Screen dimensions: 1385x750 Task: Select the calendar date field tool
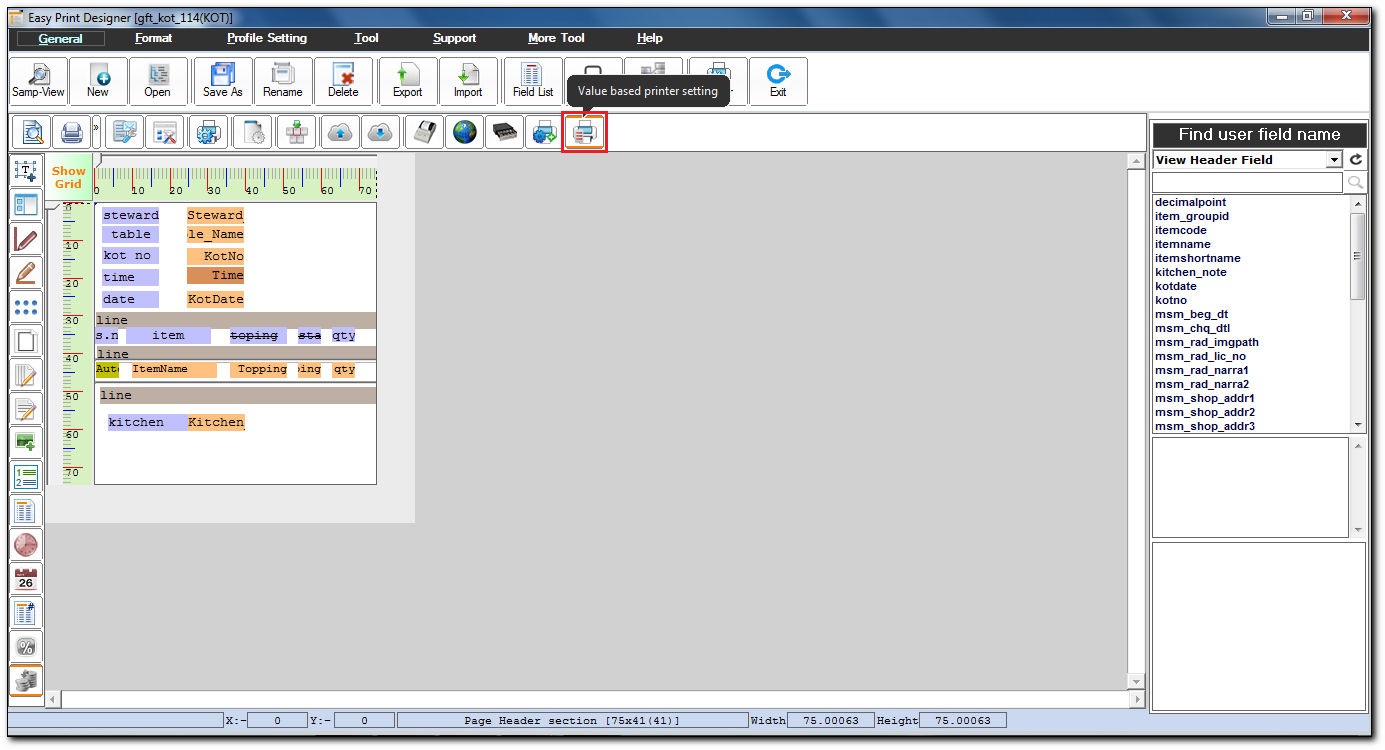pos(26,579)
